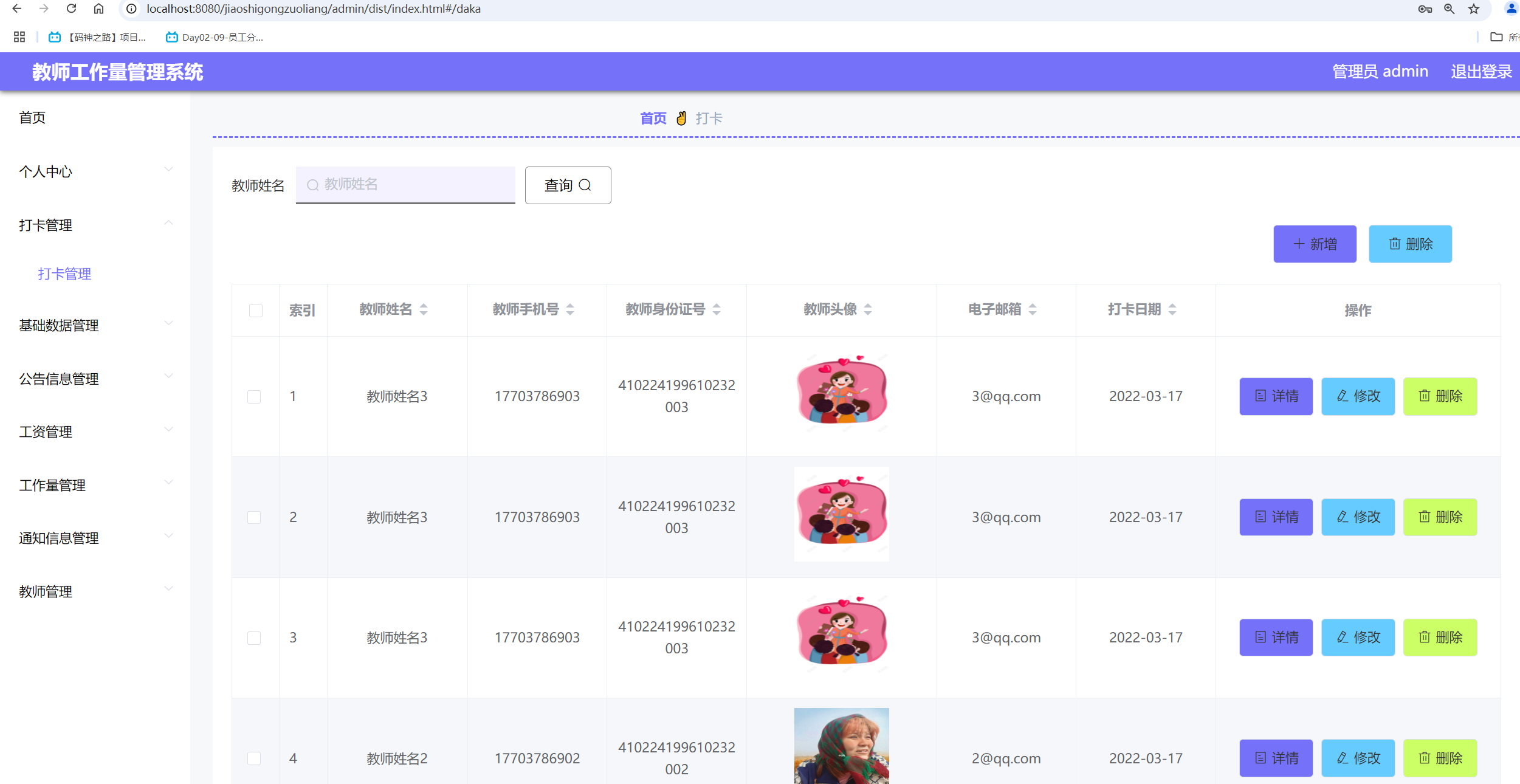The height and width of the screenshot is (784, 1520).
Task: Select 打卡管理 submenu entry
Action: pyautogui.click(x=64, y=273)
